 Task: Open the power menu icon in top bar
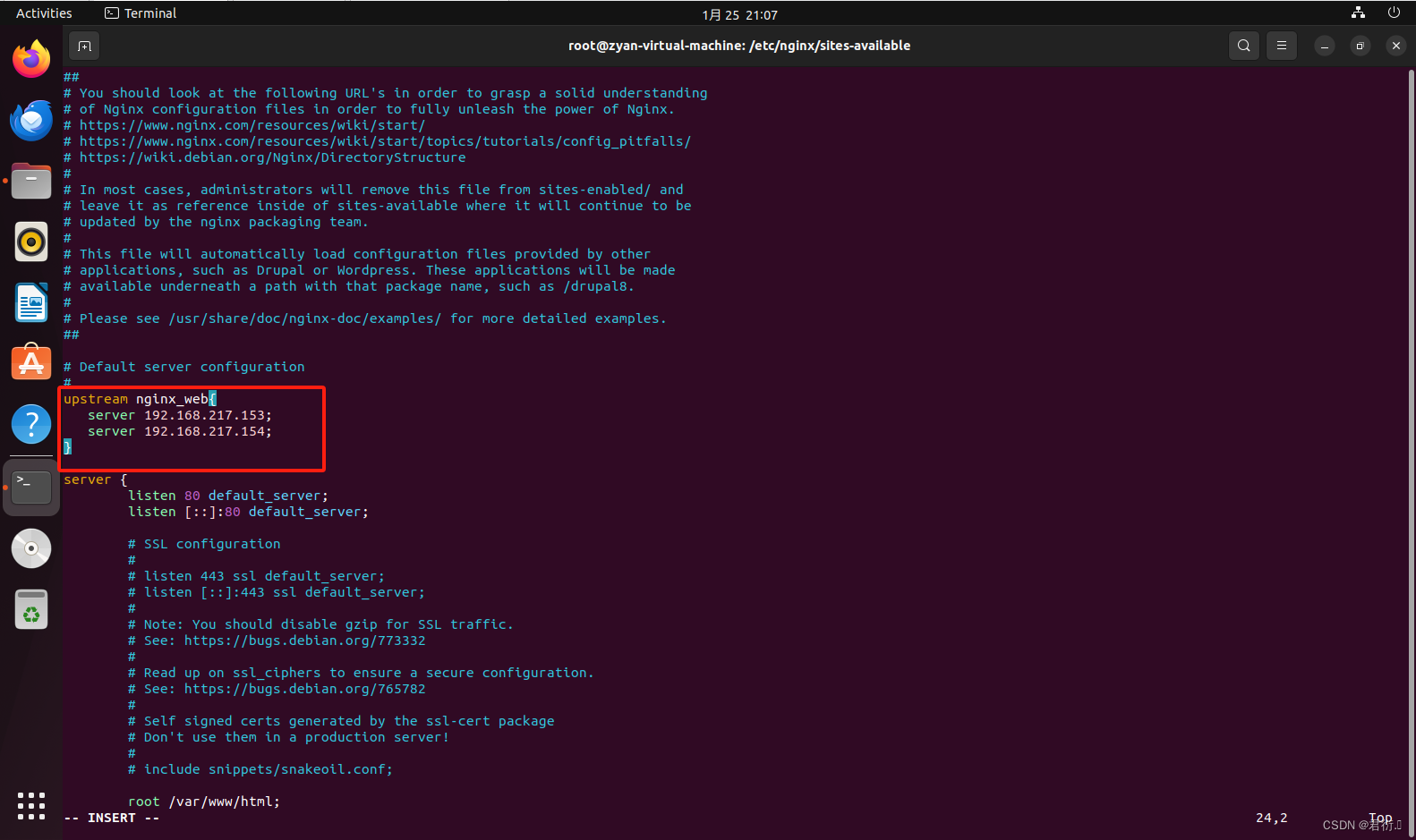pyautogui.click(x=1394, y=13)
